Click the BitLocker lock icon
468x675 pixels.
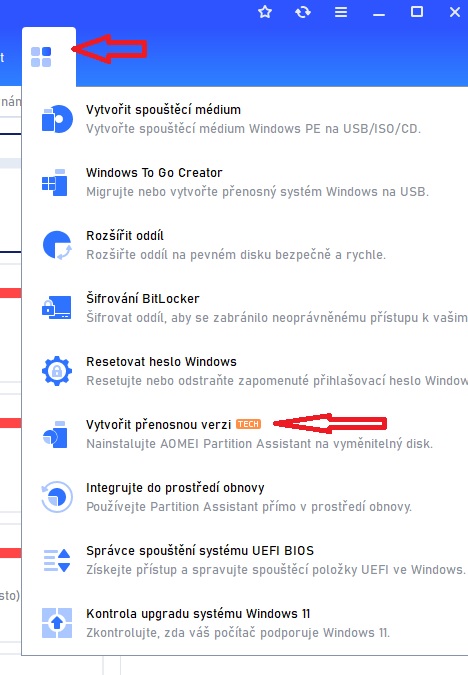tap(56, 307)
